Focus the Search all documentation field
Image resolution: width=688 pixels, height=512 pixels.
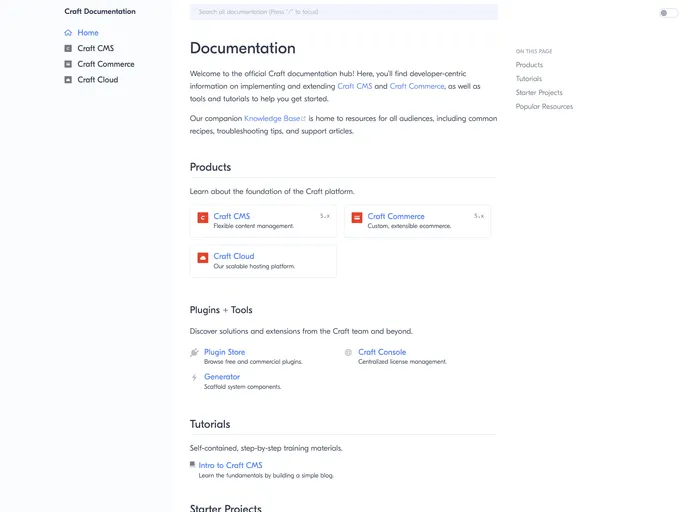coord(344,12)
